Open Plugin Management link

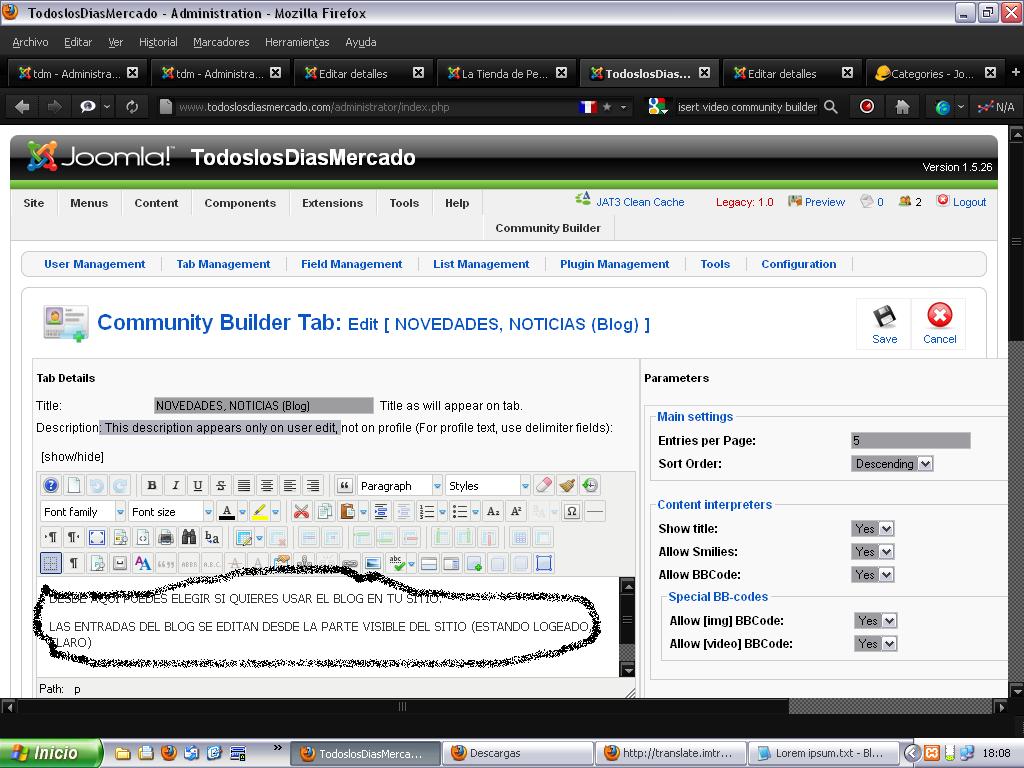615,264
